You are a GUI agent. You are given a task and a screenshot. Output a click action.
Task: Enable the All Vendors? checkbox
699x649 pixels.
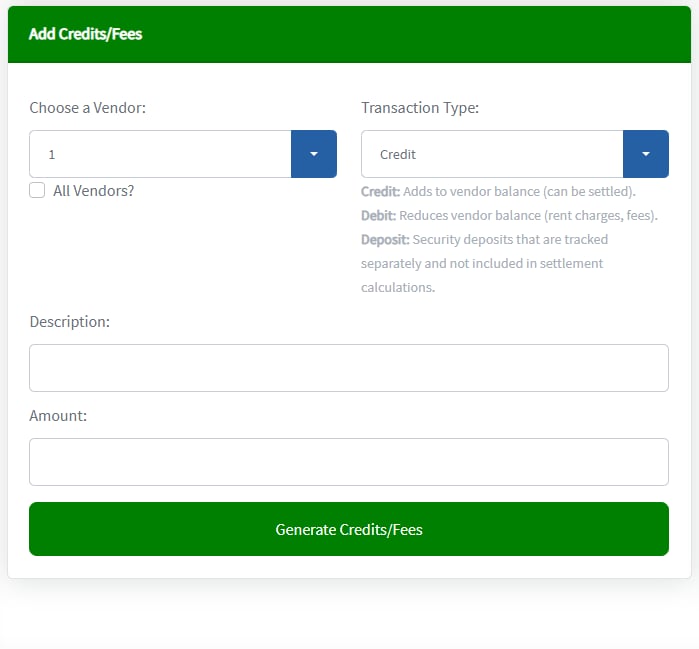click(37, 190)
